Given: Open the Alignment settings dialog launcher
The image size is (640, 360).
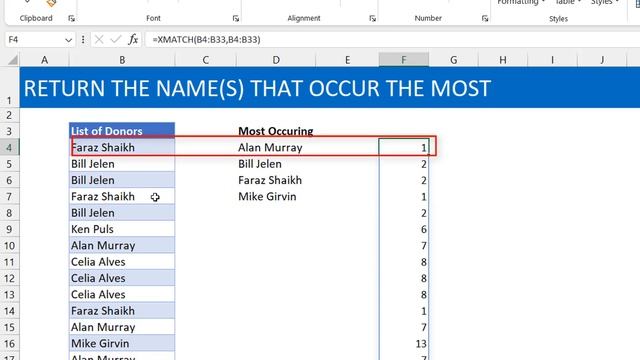Looking at the screenshot, I should (x=372, y=18).
